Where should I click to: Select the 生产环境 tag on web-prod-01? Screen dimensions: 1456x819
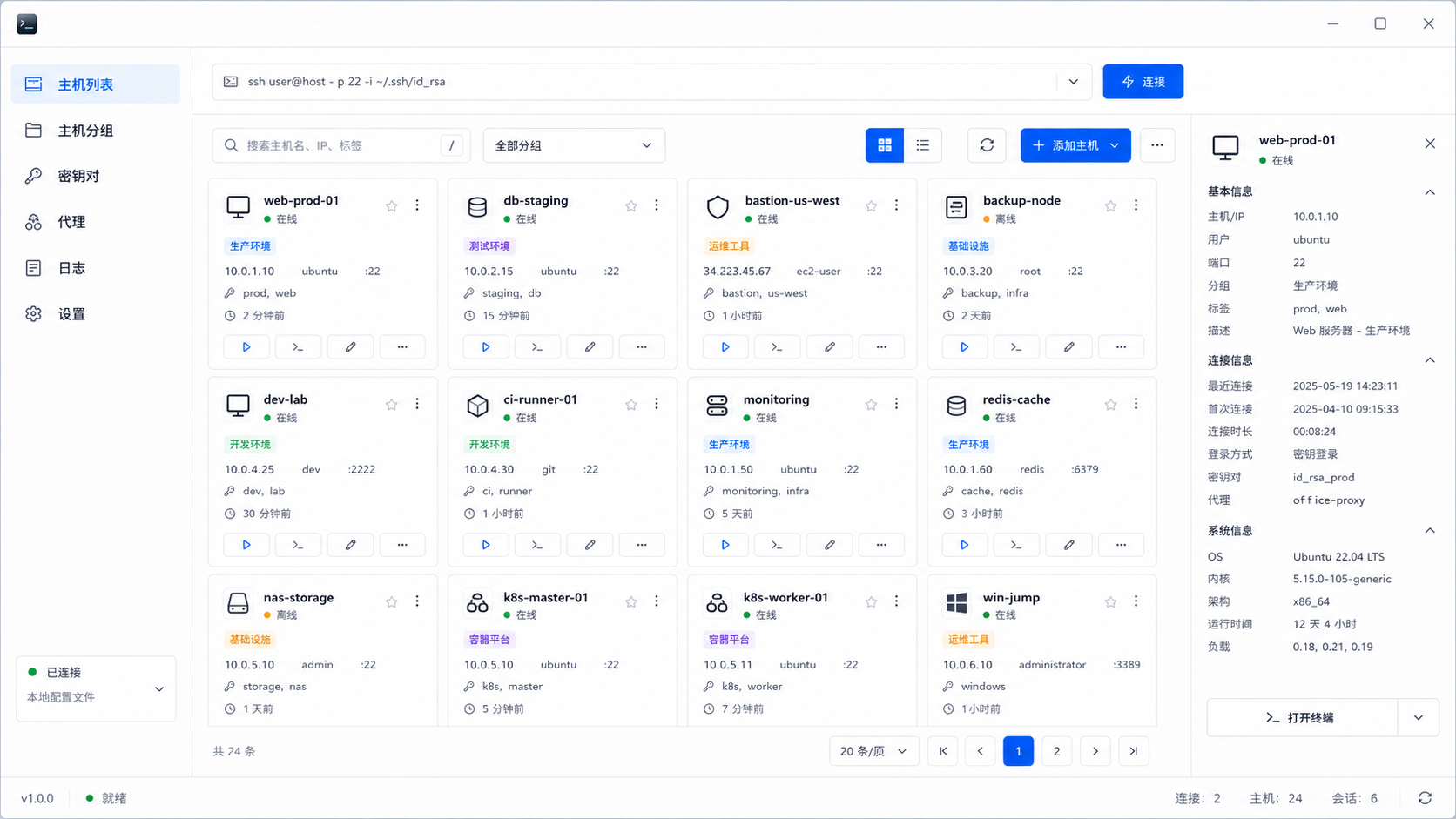tap(250, 246)
